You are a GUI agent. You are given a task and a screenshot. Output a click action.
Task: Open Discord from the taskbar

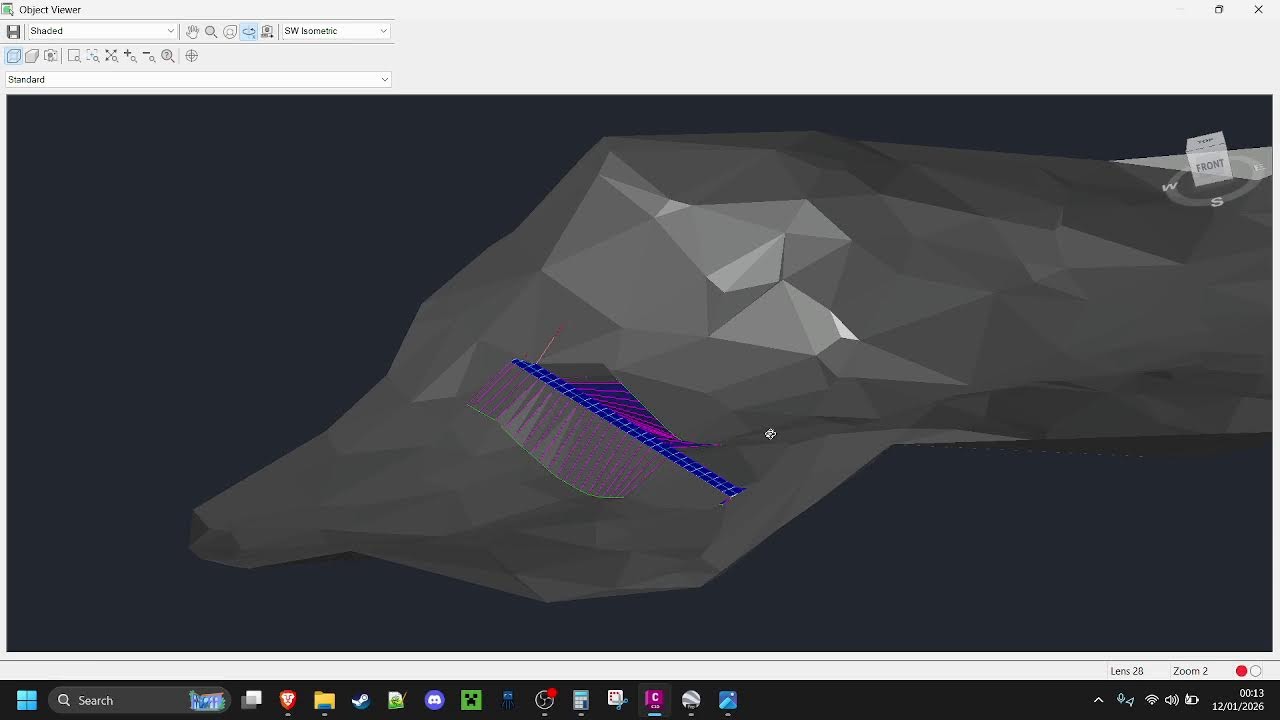(434, 700)
